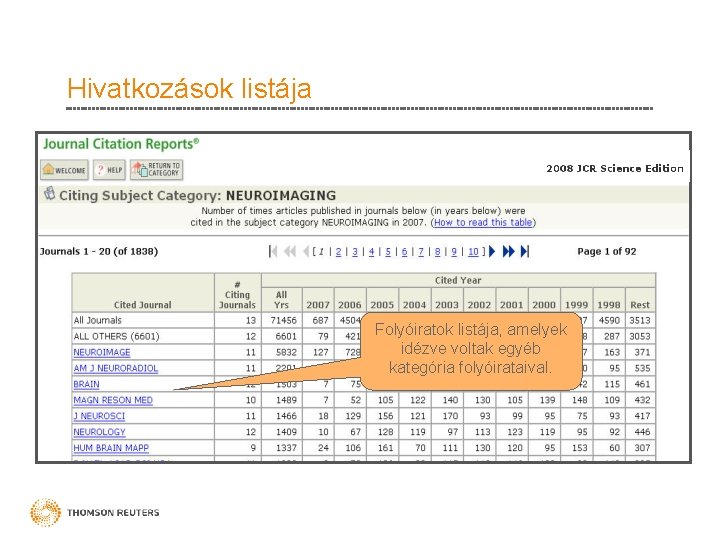Screen dimensions: 720x540
Task: Go to first page arrow
Action: pos(273,252)
